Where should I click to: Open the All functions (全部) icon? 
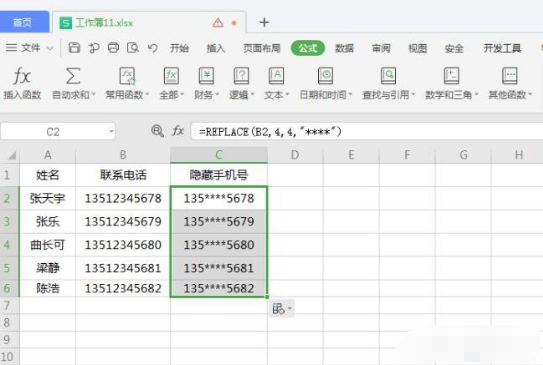(x=171, y=76)
